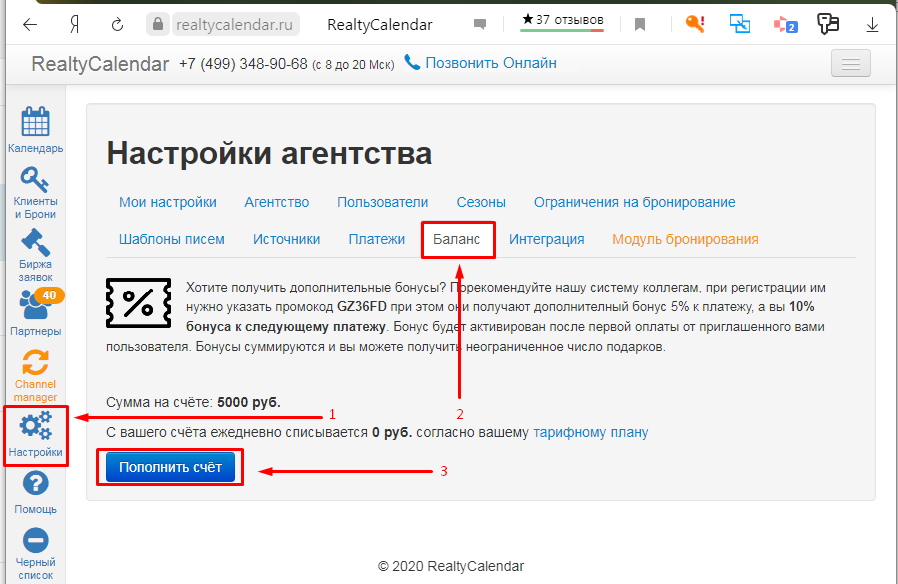Open browser downloads arrow icon
This screenshot has width=898, height=584.
click(872, 25)
